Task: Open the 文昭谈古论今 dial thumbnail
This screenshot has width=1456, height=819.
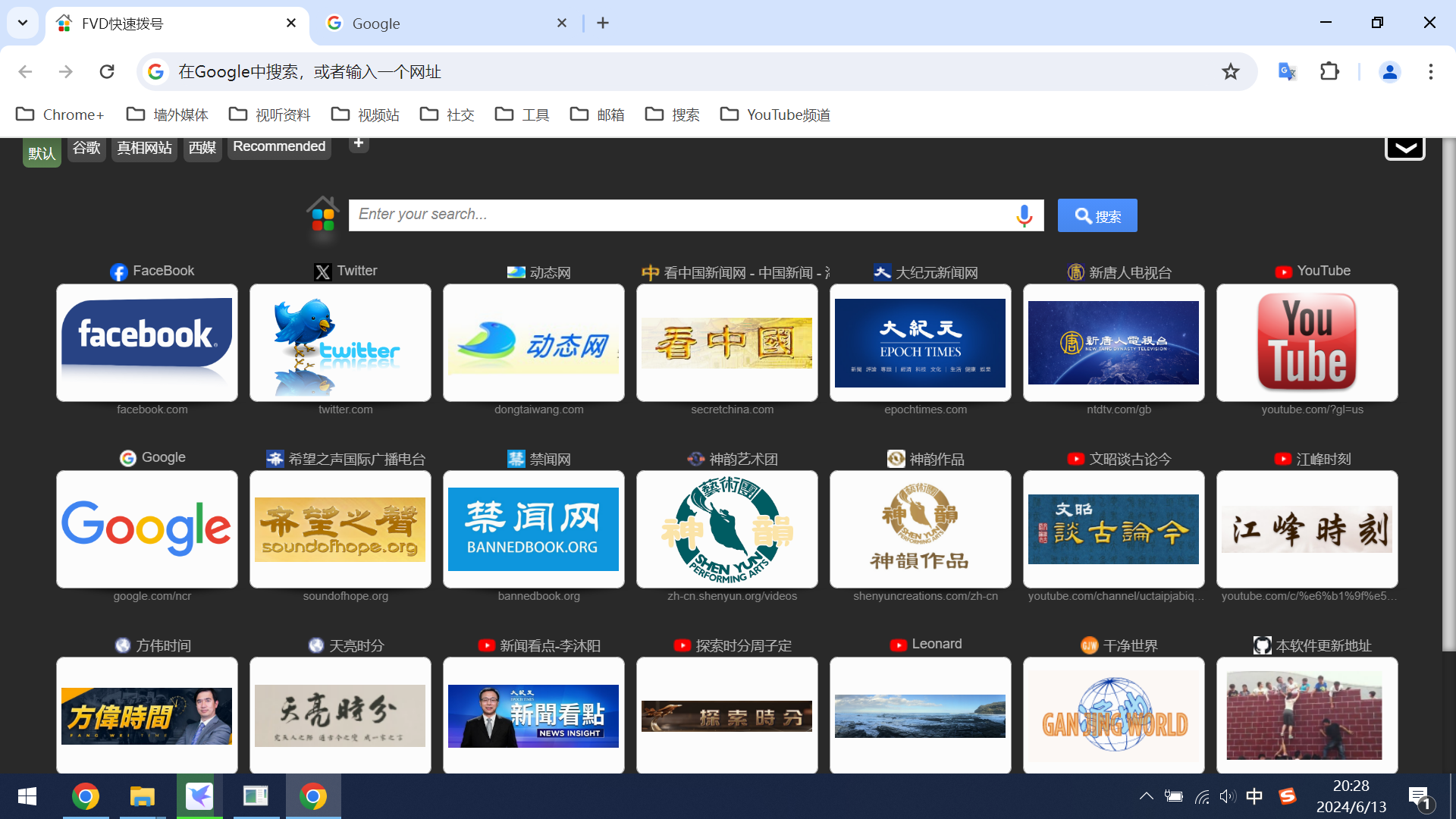Action: pos(1114,529)
